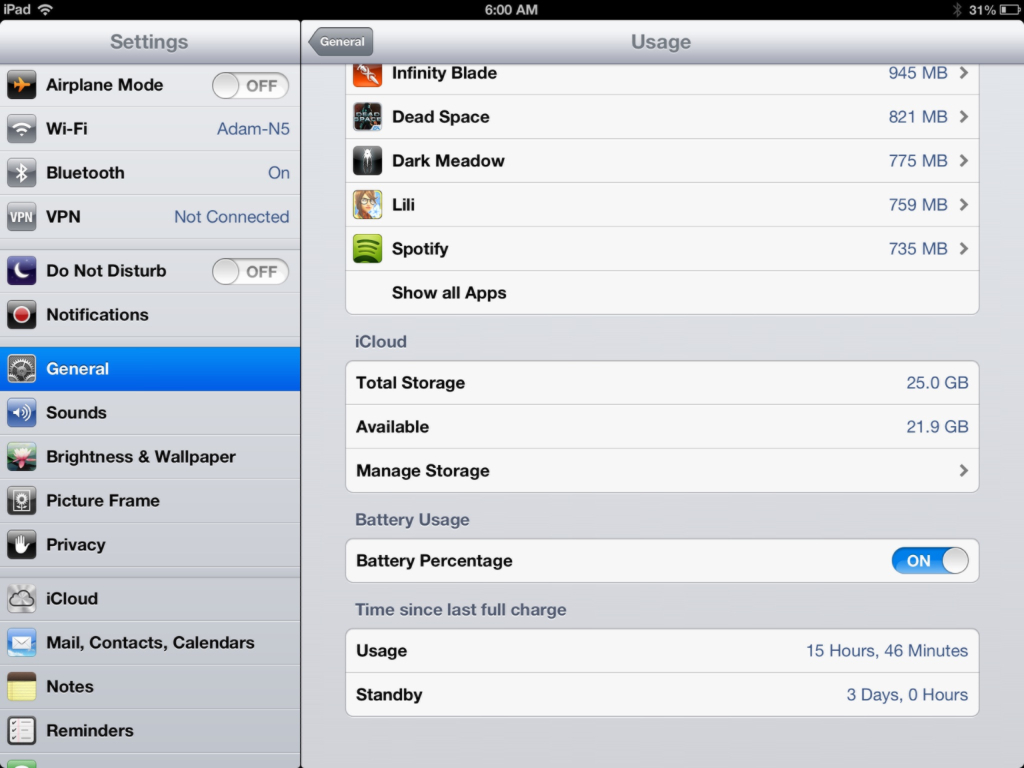This screenshot has height=768, width=1024.
Task: Tap the Dark Meadow app icon
Action: 368,161
